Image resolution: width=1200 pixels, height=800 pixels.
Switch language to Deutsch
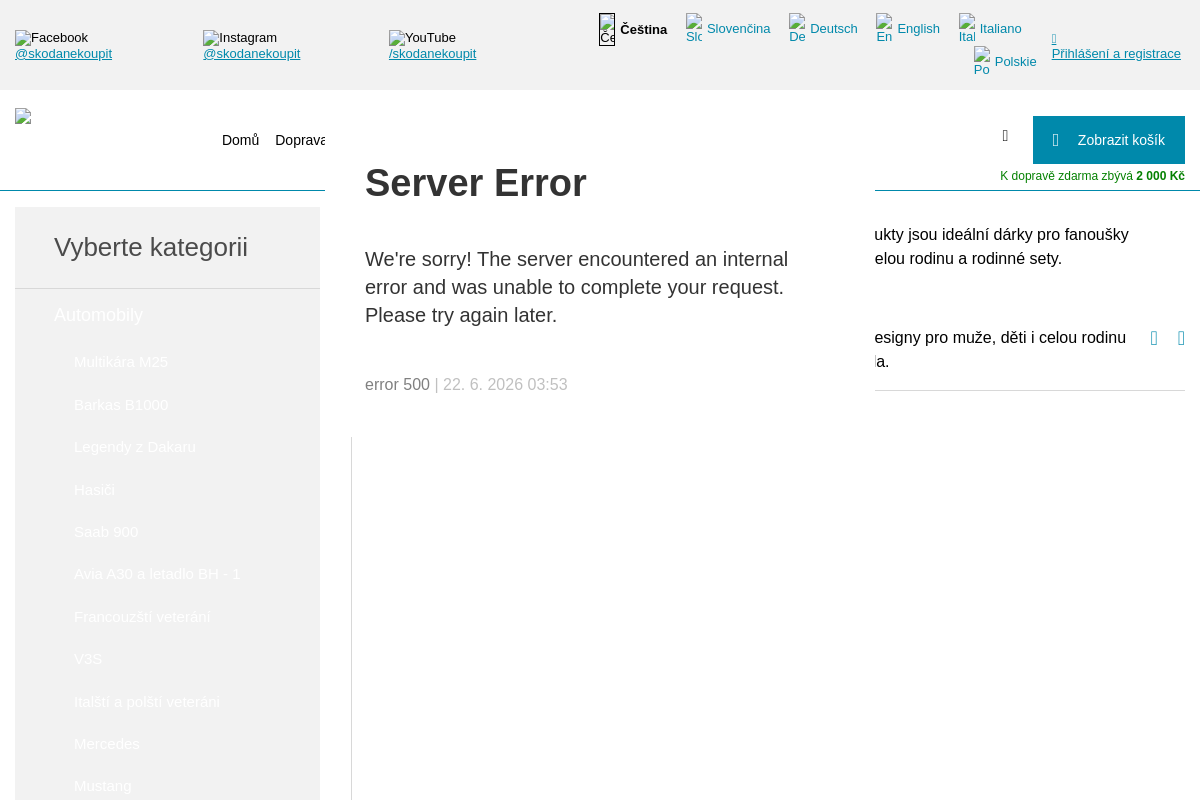tap(833, 29)
